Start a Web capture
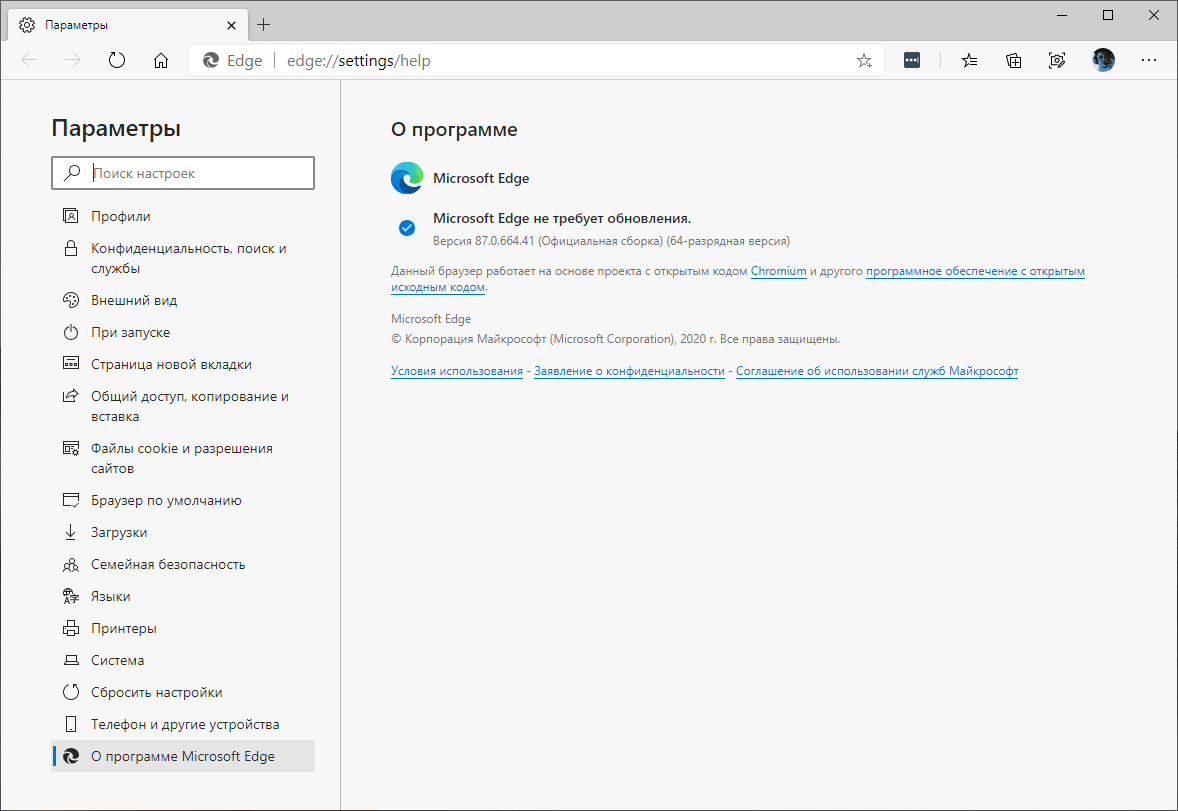 click(x=1057, y=60)
